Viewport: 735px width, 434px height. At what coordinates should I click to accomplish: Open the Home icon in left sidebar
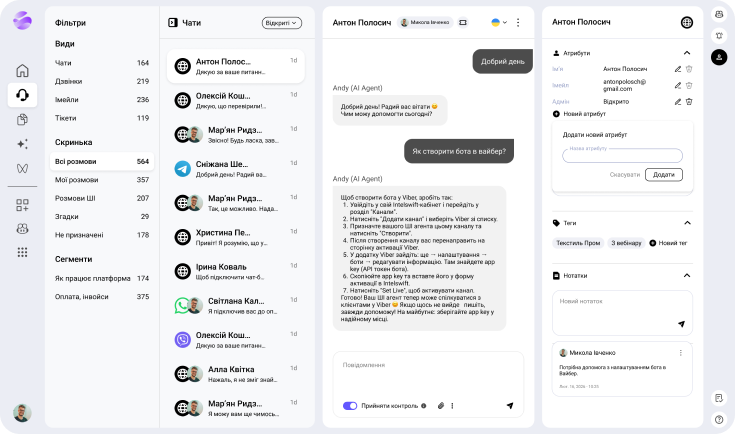point(22,71)
